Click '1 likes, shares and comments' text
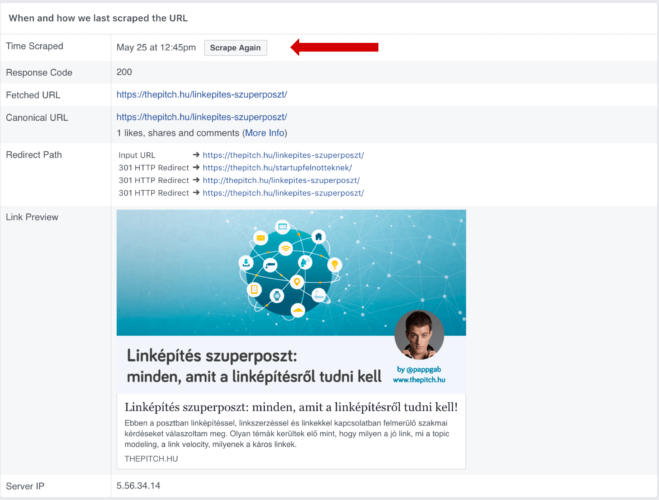Screen dimensions: 659x500 tap(178, 133)
